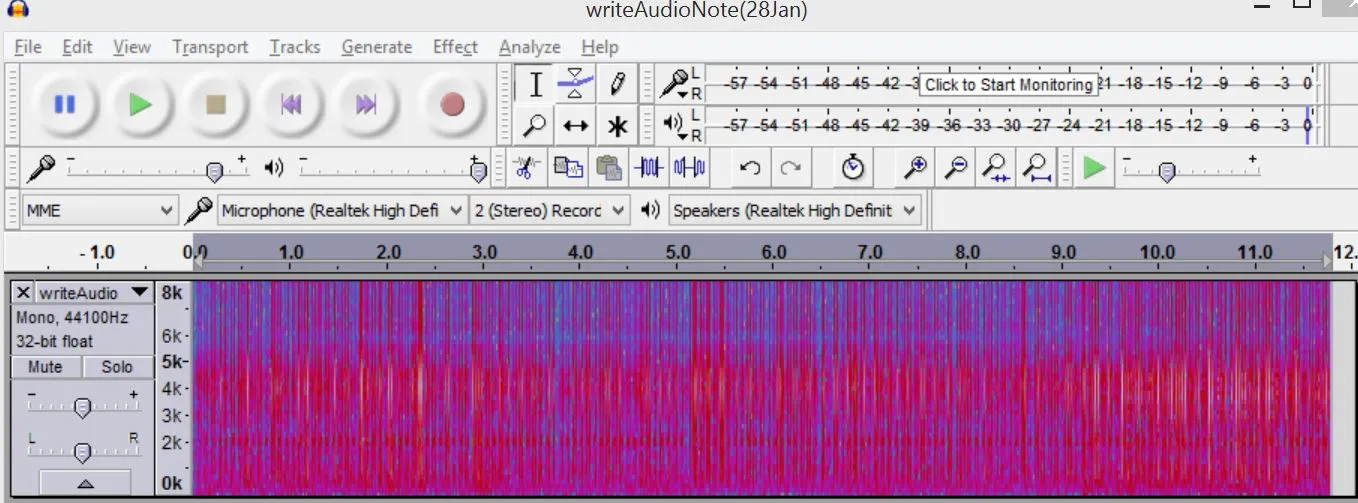
Task: Close the writeAudio track with X
Action: 23,293
